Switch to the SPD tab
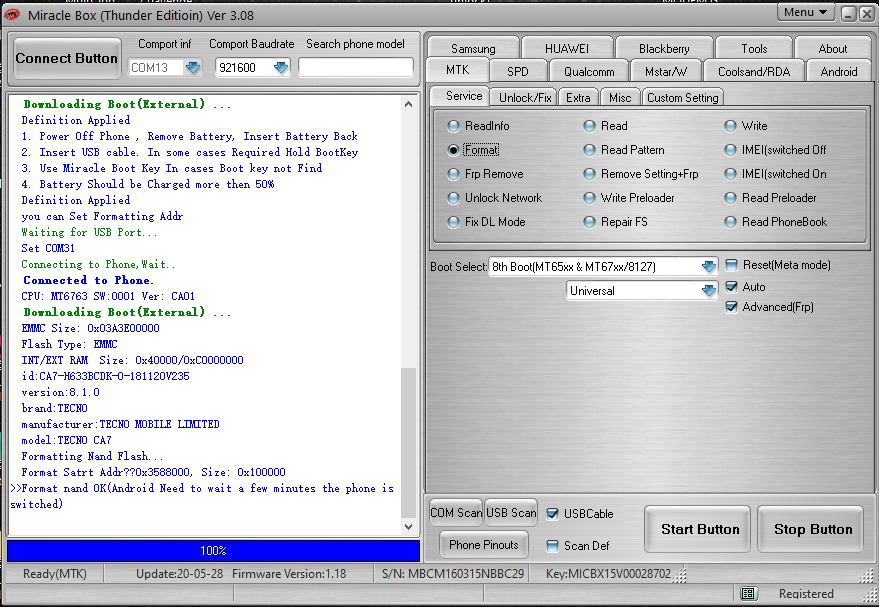This screenshot has width=879, height=607. (517, 72)
